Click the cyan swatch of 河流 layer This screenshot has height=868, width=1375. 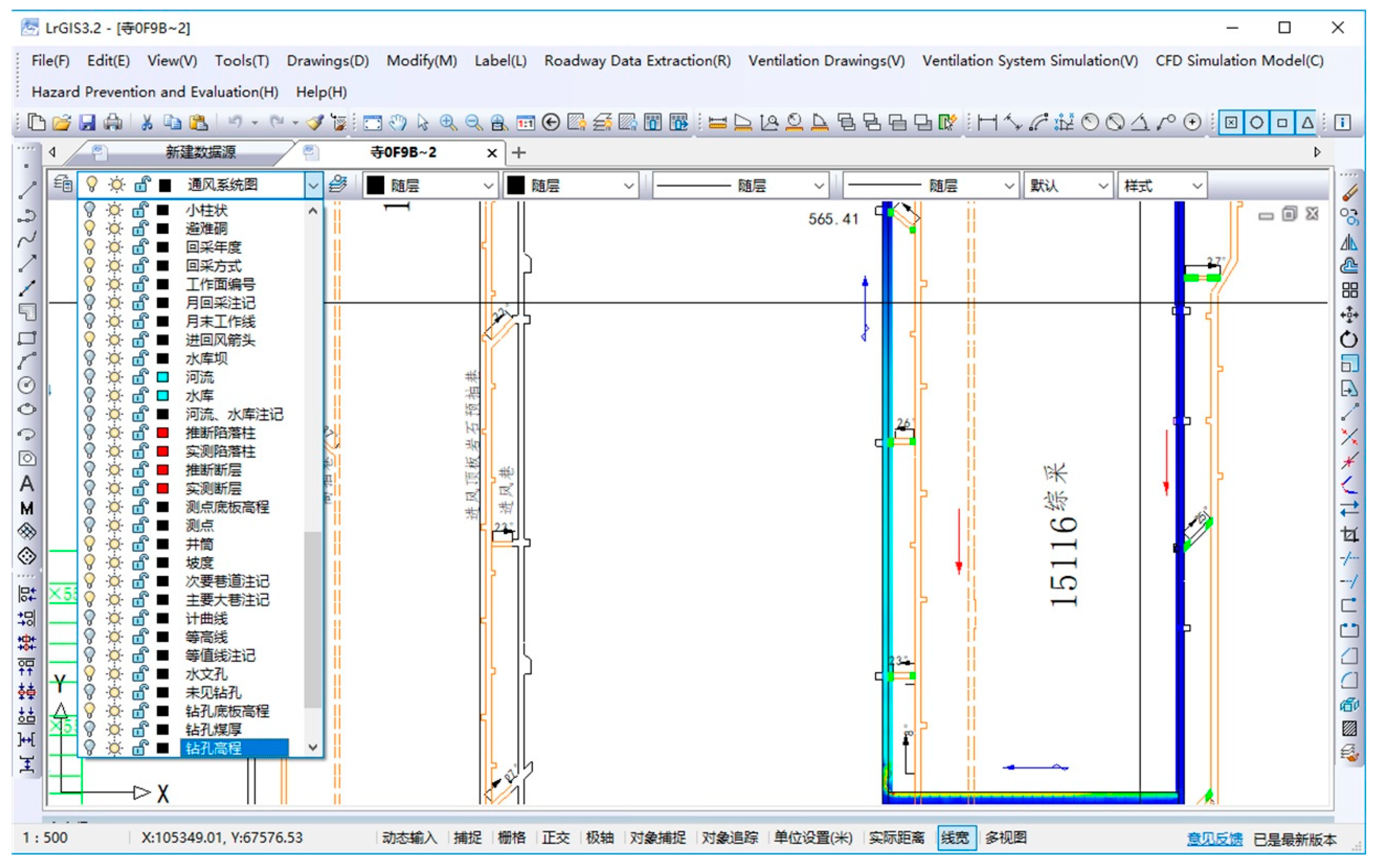point(163,377)
